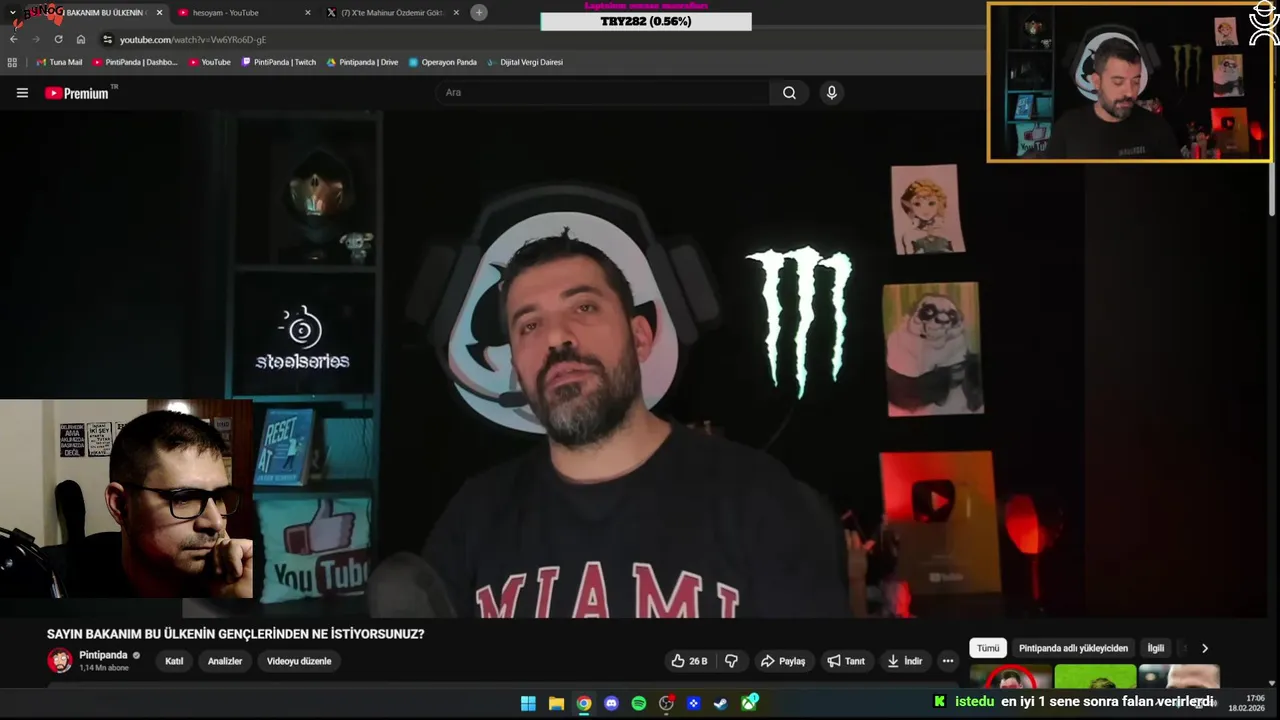Expand the tab search dropdown arrow
The height and width of the screenshot is (720, 1280).
click(13, 12)
